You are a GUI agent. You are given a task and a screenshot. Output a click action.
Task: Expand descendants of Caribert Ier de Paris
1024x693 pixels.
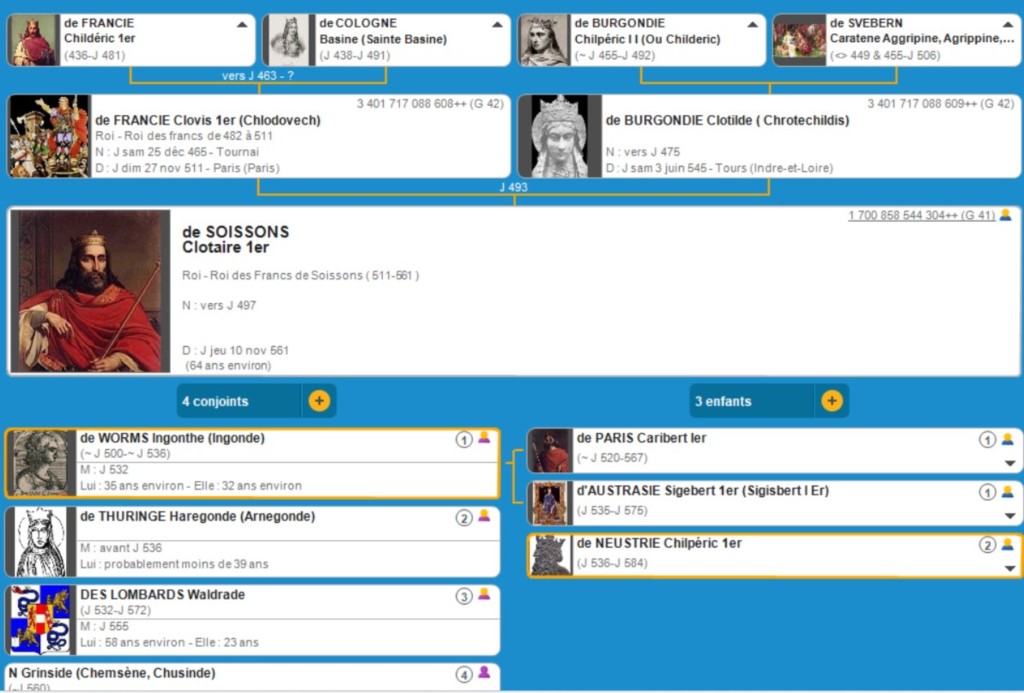(x=1009, y=463)
